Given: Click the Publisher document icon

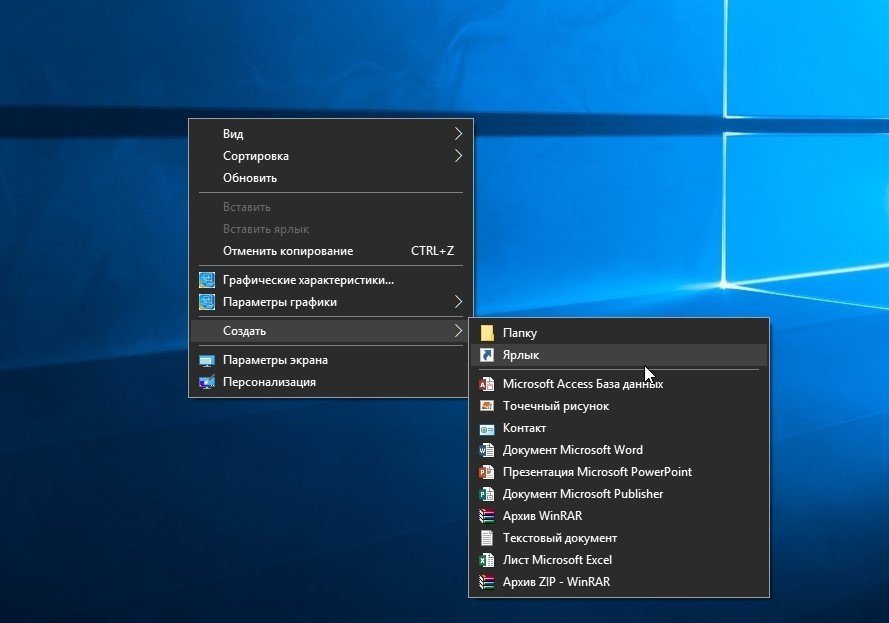Looking at the screenshot, I should (x=487, y=494).
